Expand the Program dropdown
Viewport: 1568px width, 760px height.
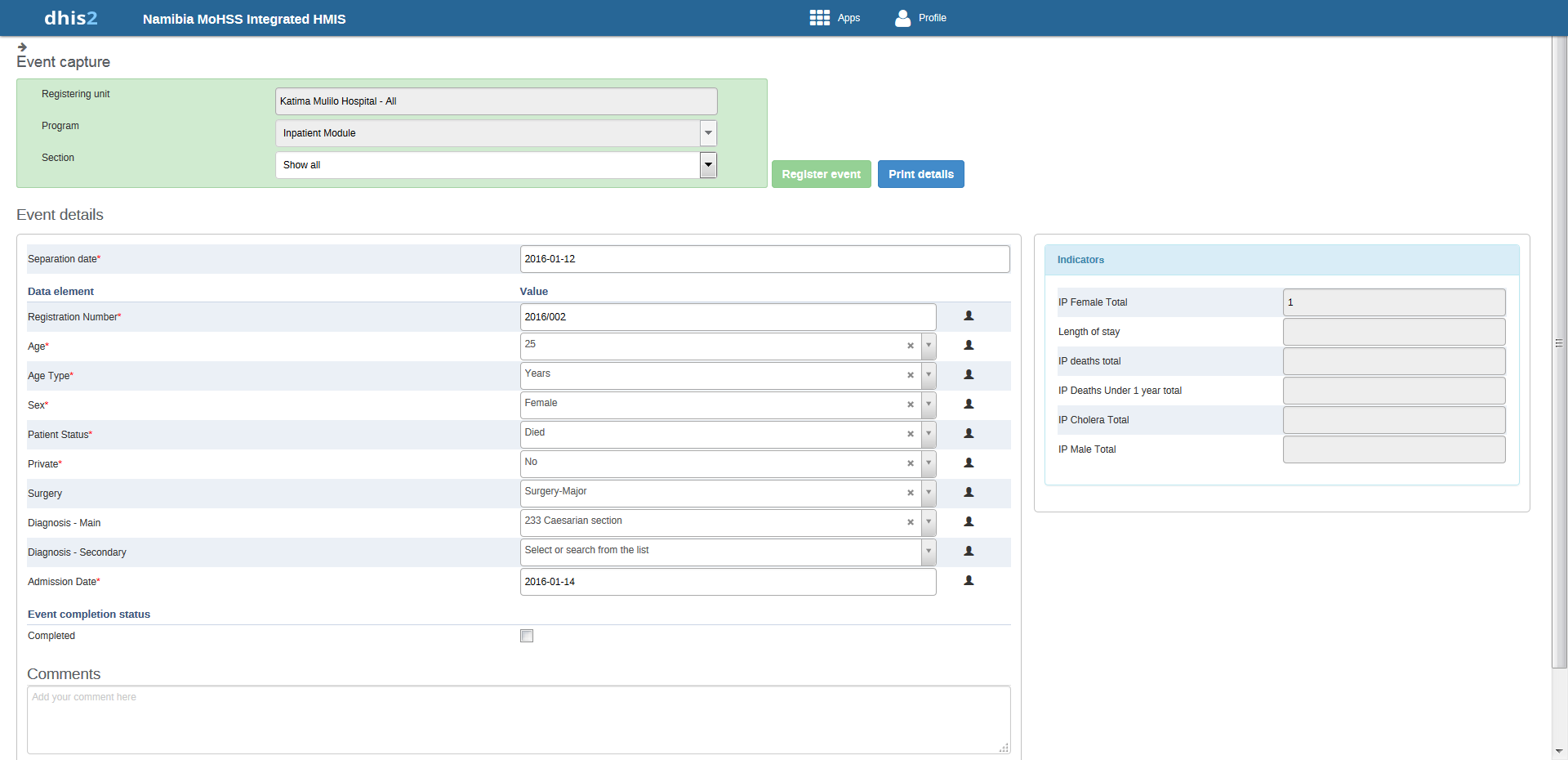tap(708, 133)
